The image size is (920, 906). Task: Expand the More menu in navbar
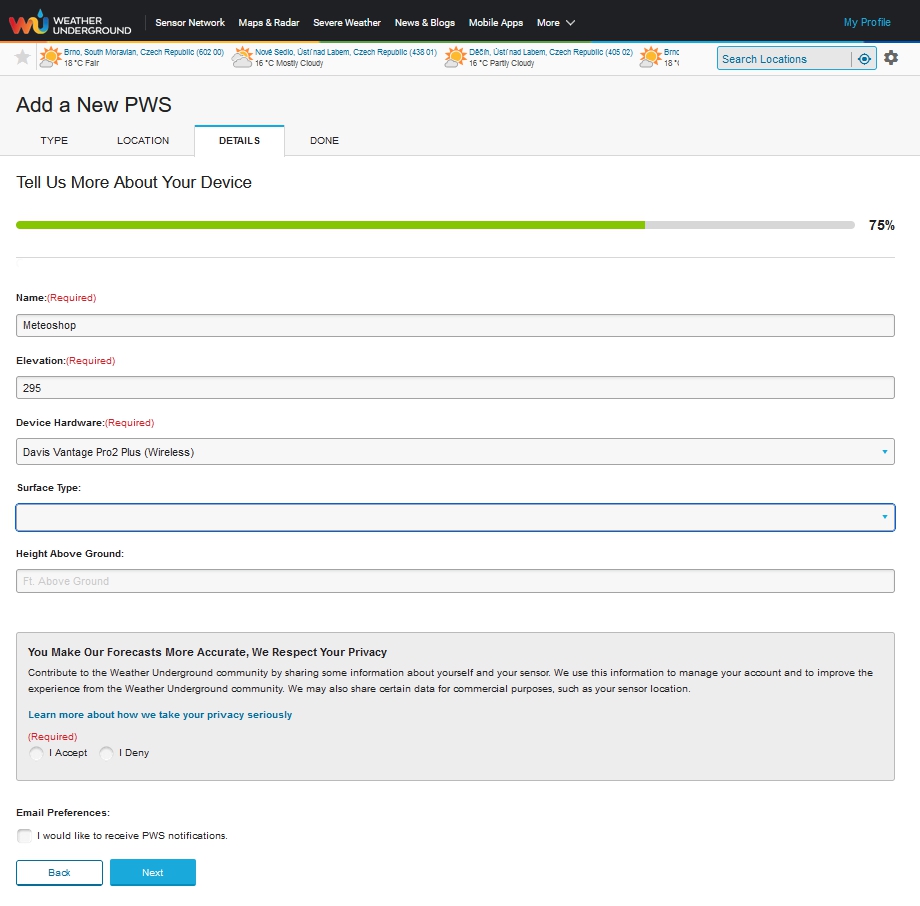coord(556,22)
